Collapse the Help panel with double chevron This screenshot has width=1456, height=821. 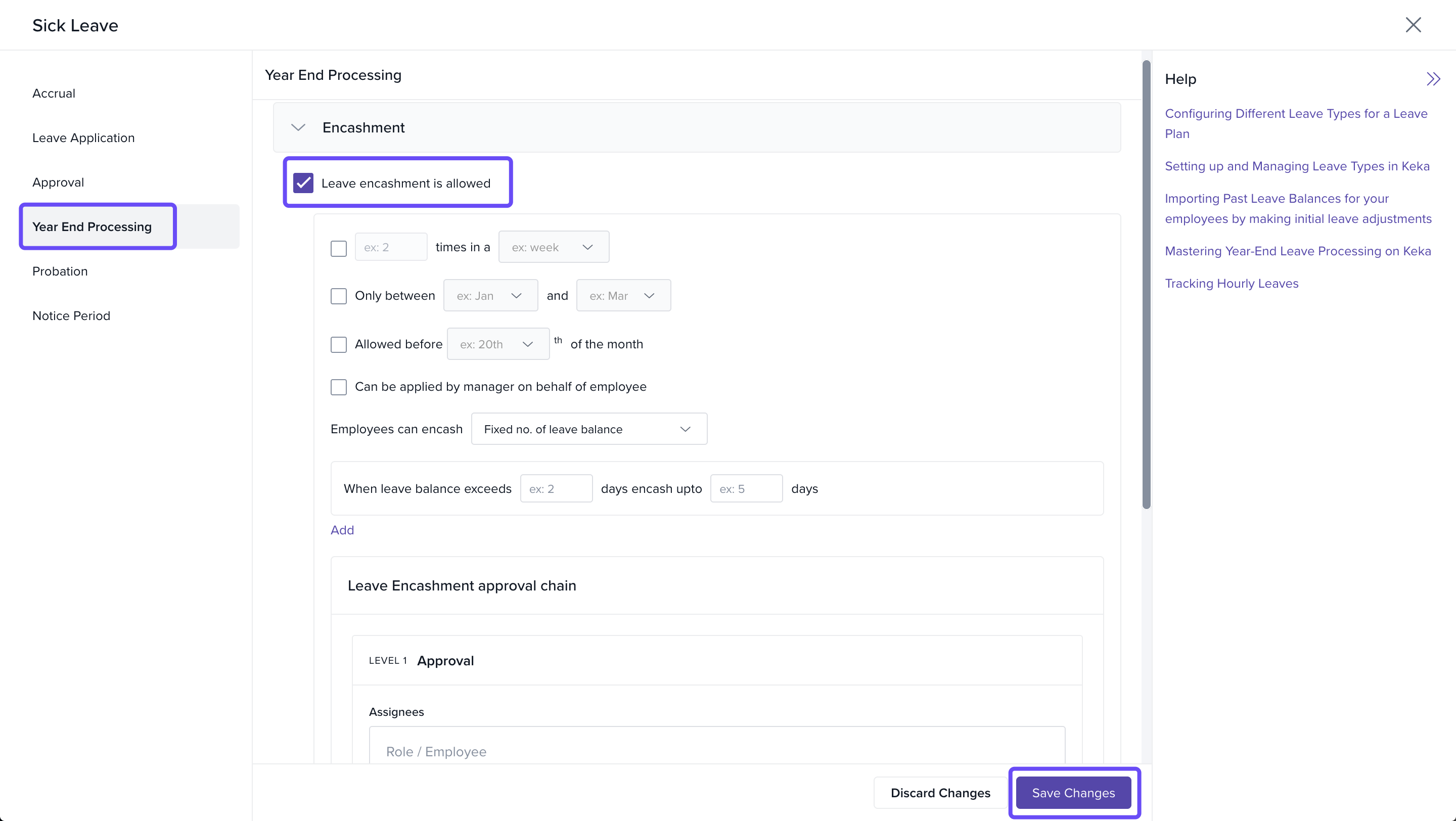pyautogui.click(x=1432, y=79)
